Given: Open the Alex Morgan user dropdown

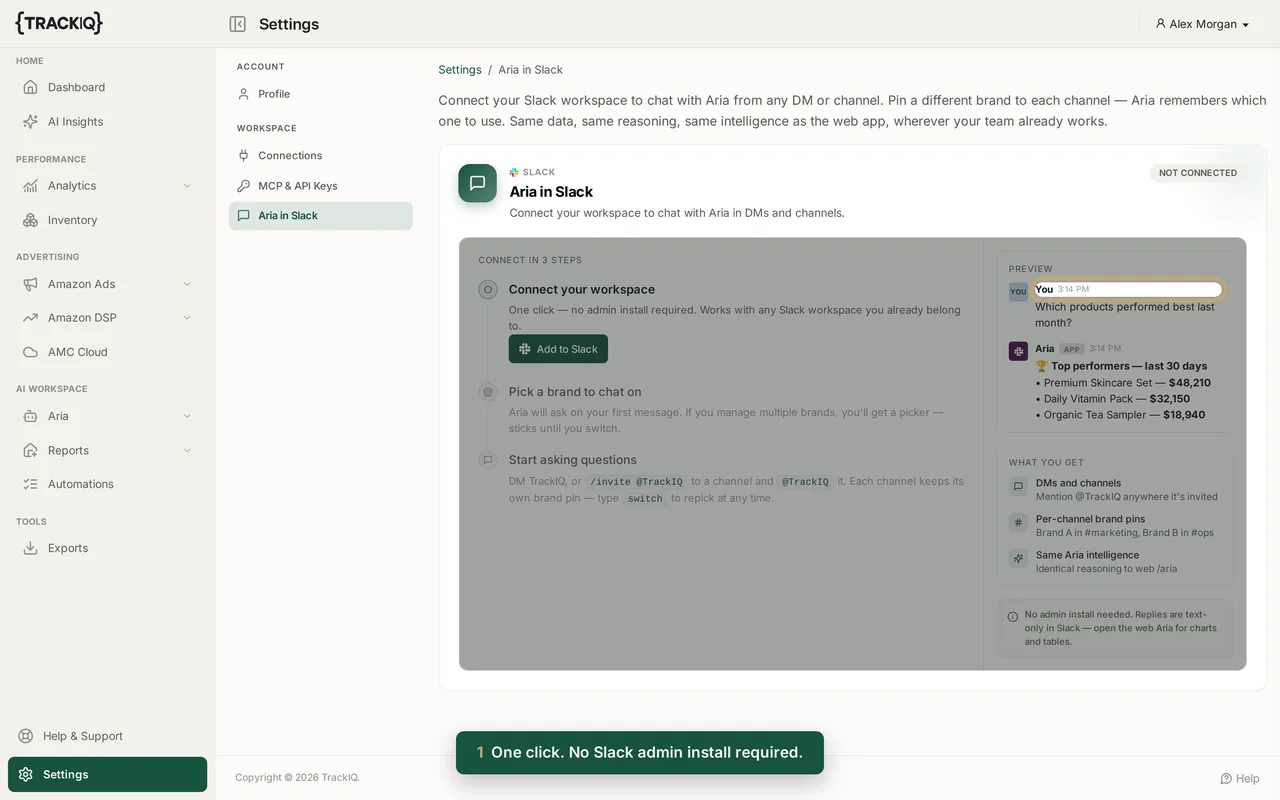Looking at the screenshot, I should 1202,24.
